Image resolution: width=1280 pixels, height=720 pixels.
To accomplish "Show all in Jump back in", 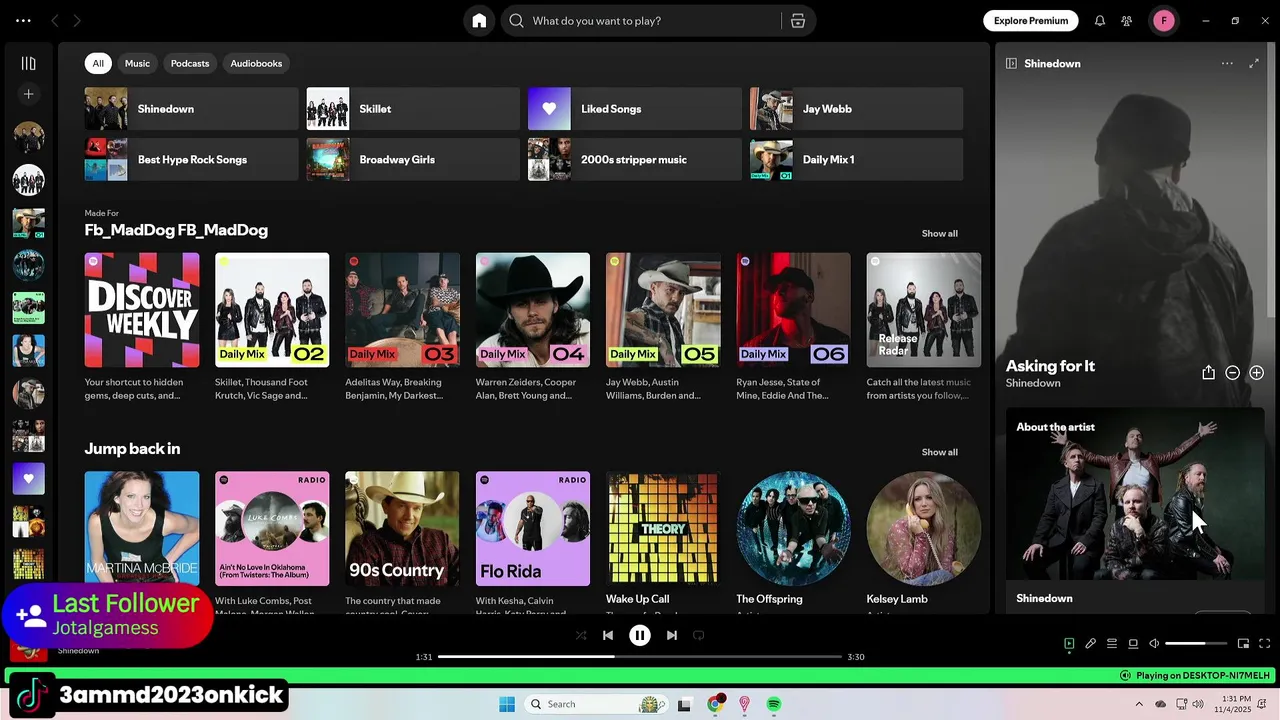I will pos(939,452).
